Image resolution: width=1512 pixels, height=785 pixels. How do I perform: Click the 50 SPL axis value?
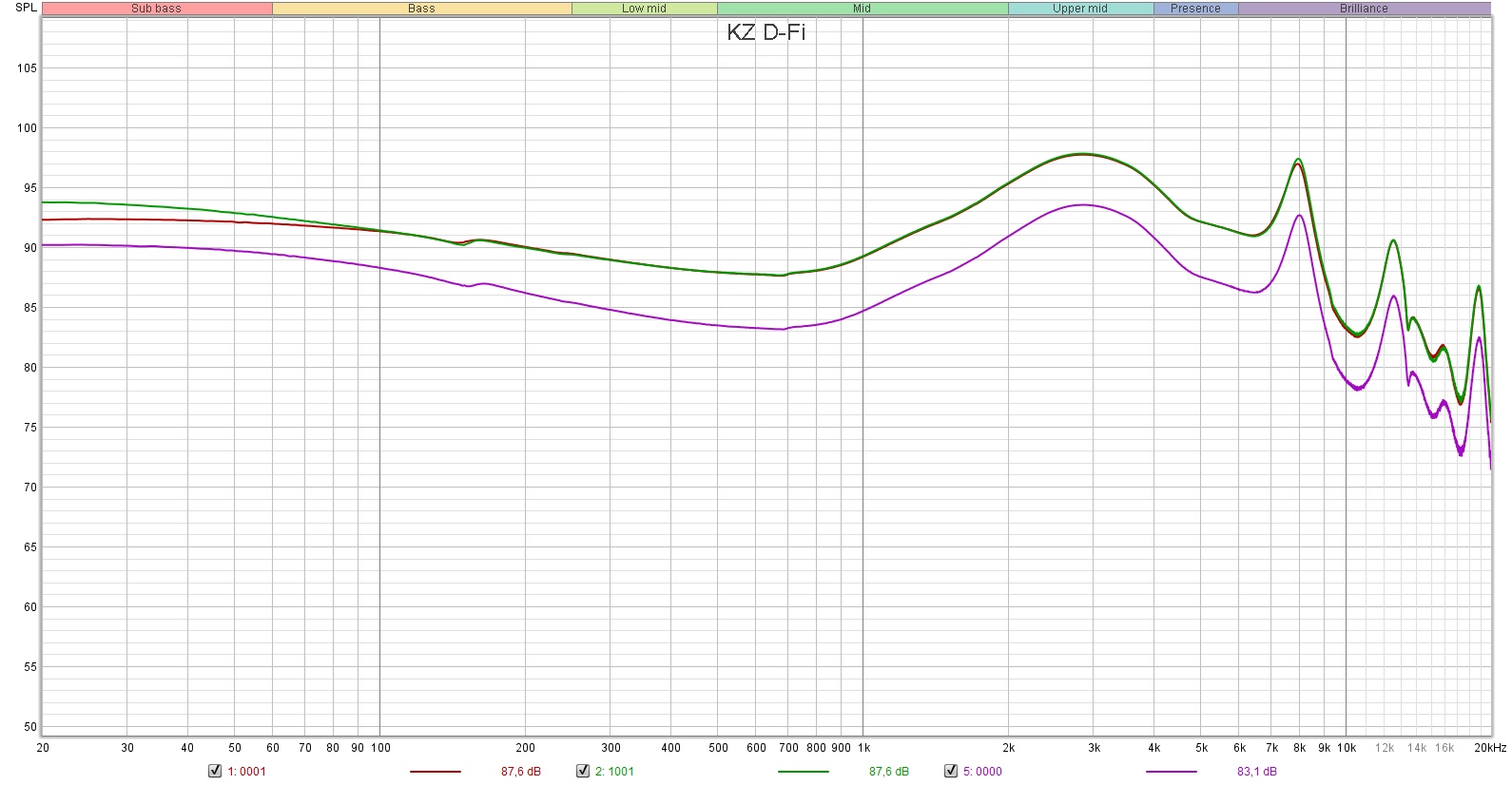30,727
